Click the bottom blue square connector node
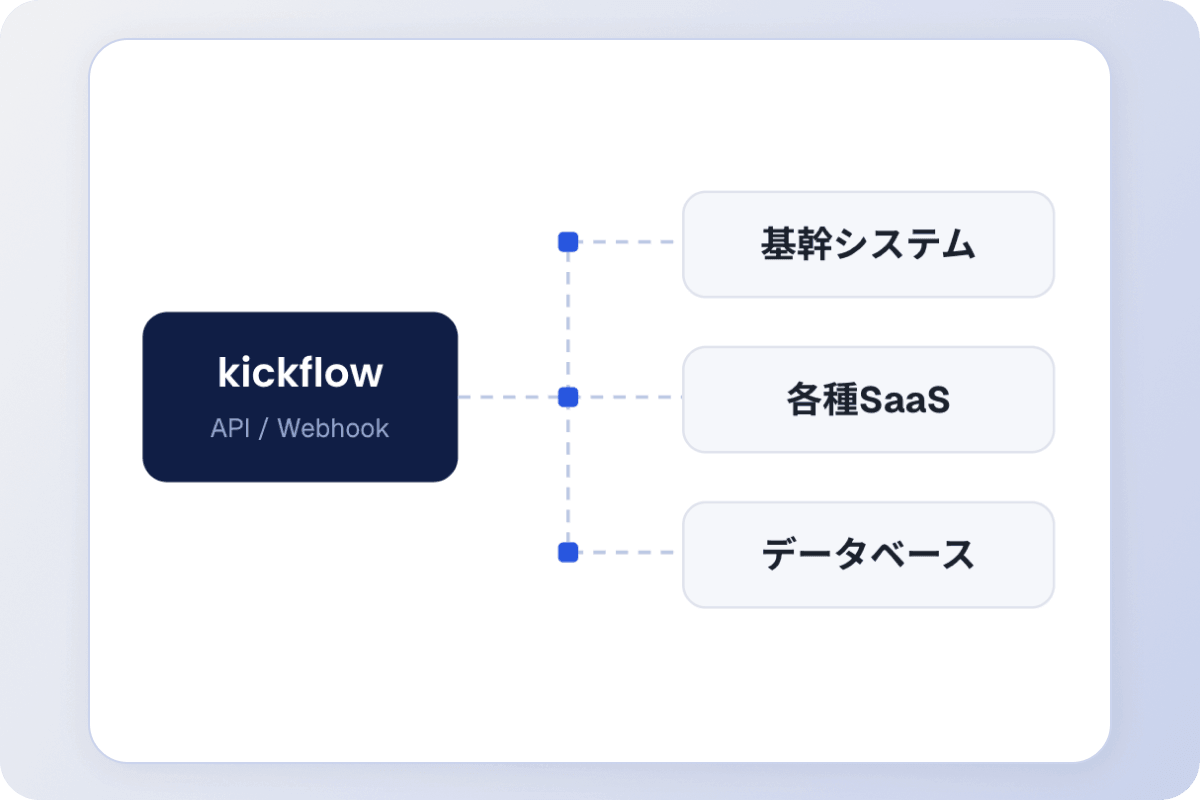This screenshot has width=1200, height=800. click(568, 552)
